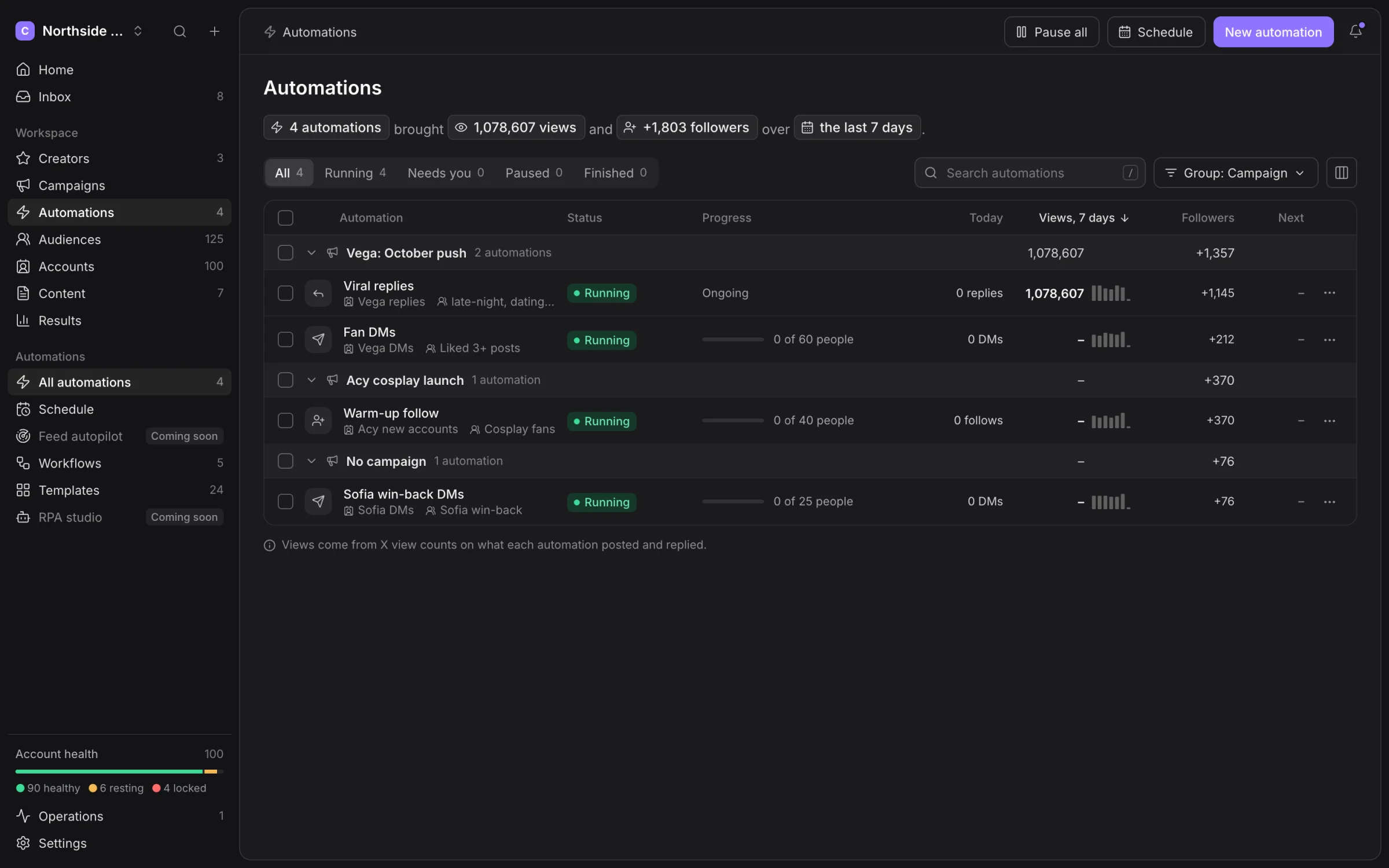The height and width of the screenshot is (868, 1389).
Task: Go to Operations in the sidebar
Action: pos(119,816)
